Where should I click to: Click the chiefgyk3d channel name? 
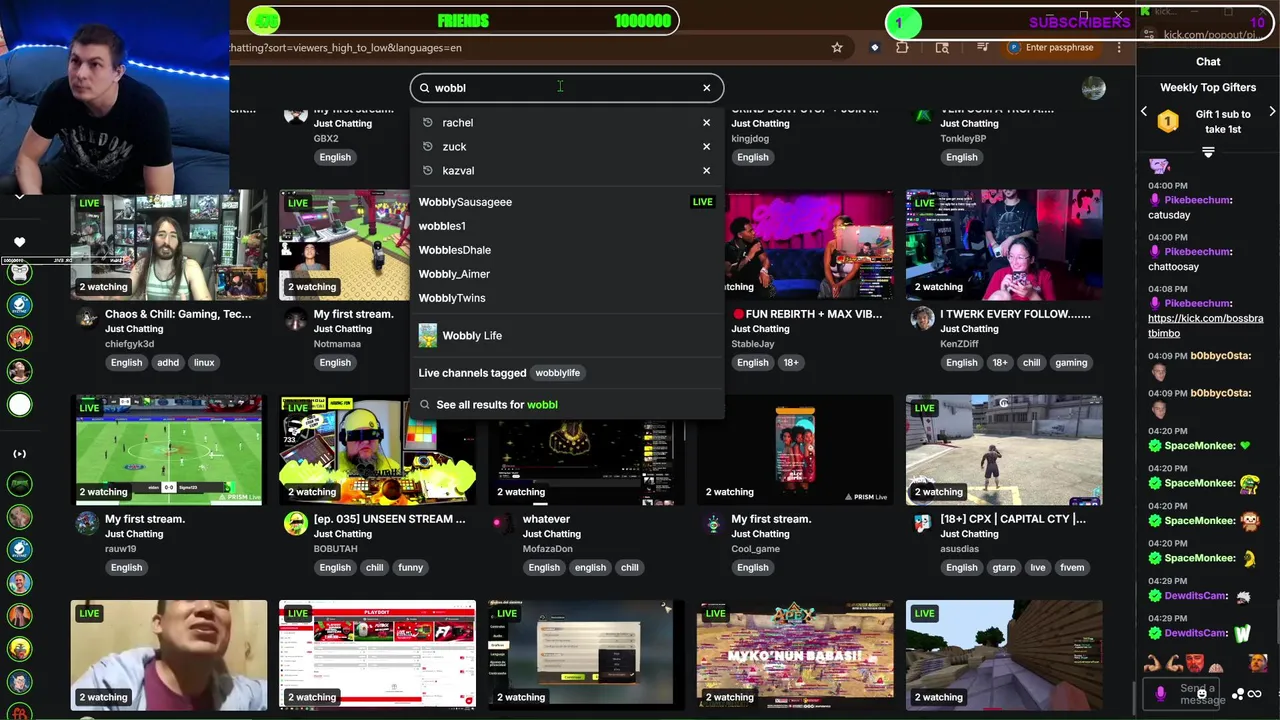click(129, 344)
